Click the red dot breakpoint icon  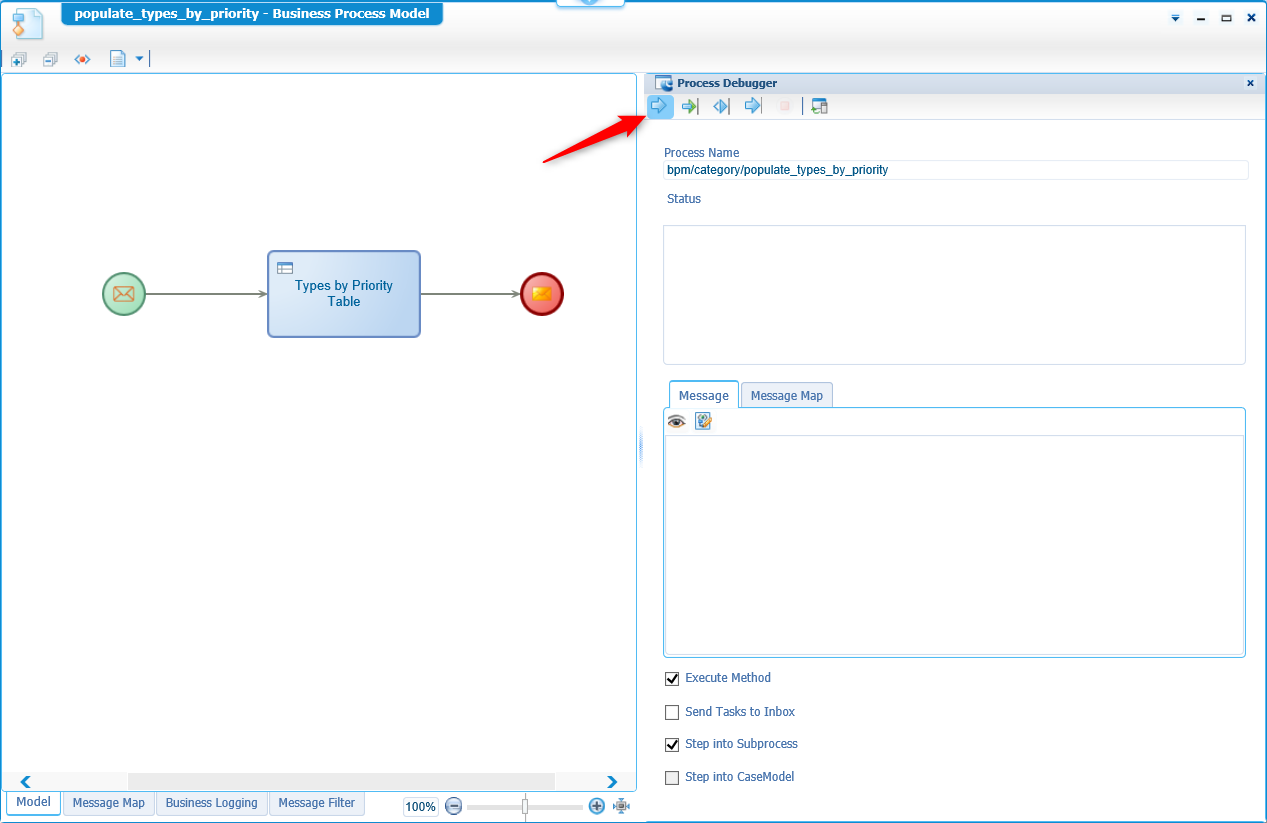[82, 60]
